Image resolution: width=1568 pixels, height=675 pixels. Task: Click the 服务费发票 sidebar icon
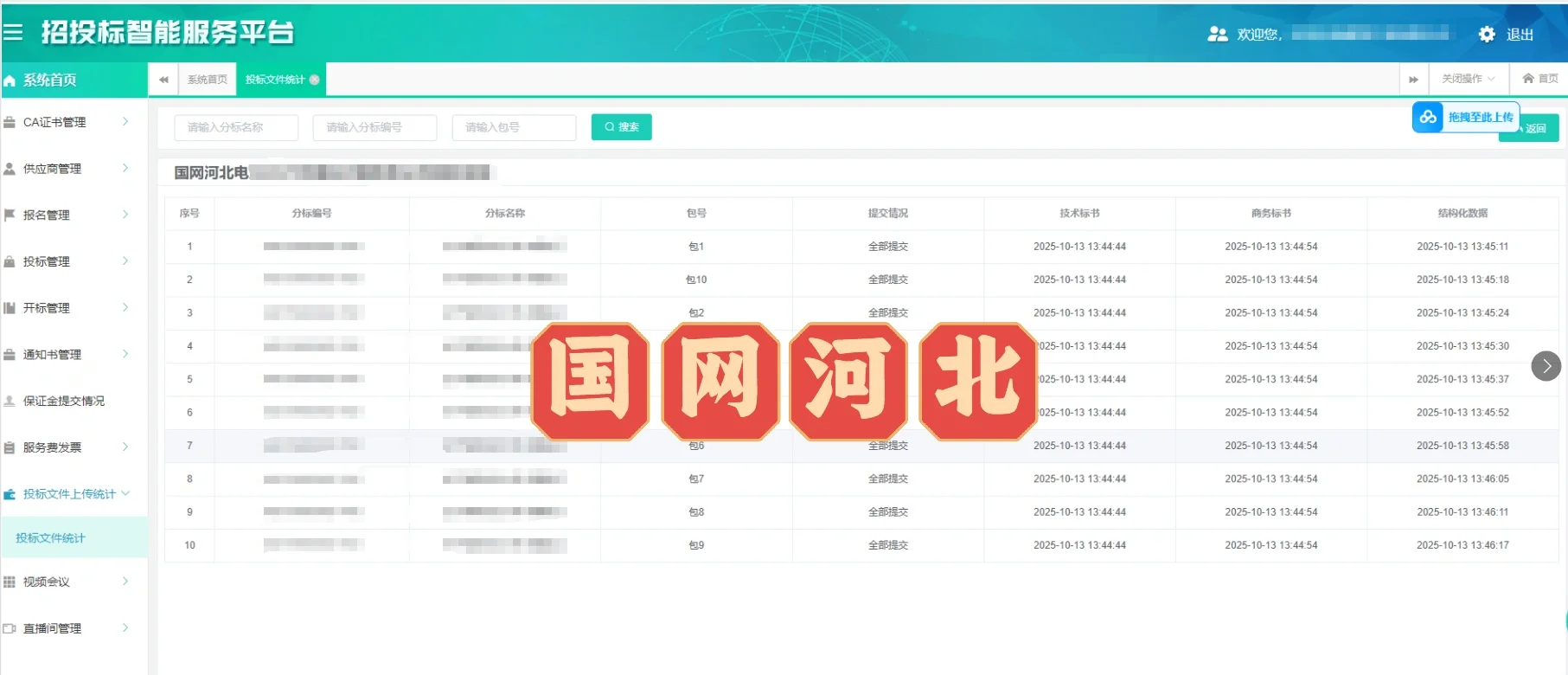(10, 447)
